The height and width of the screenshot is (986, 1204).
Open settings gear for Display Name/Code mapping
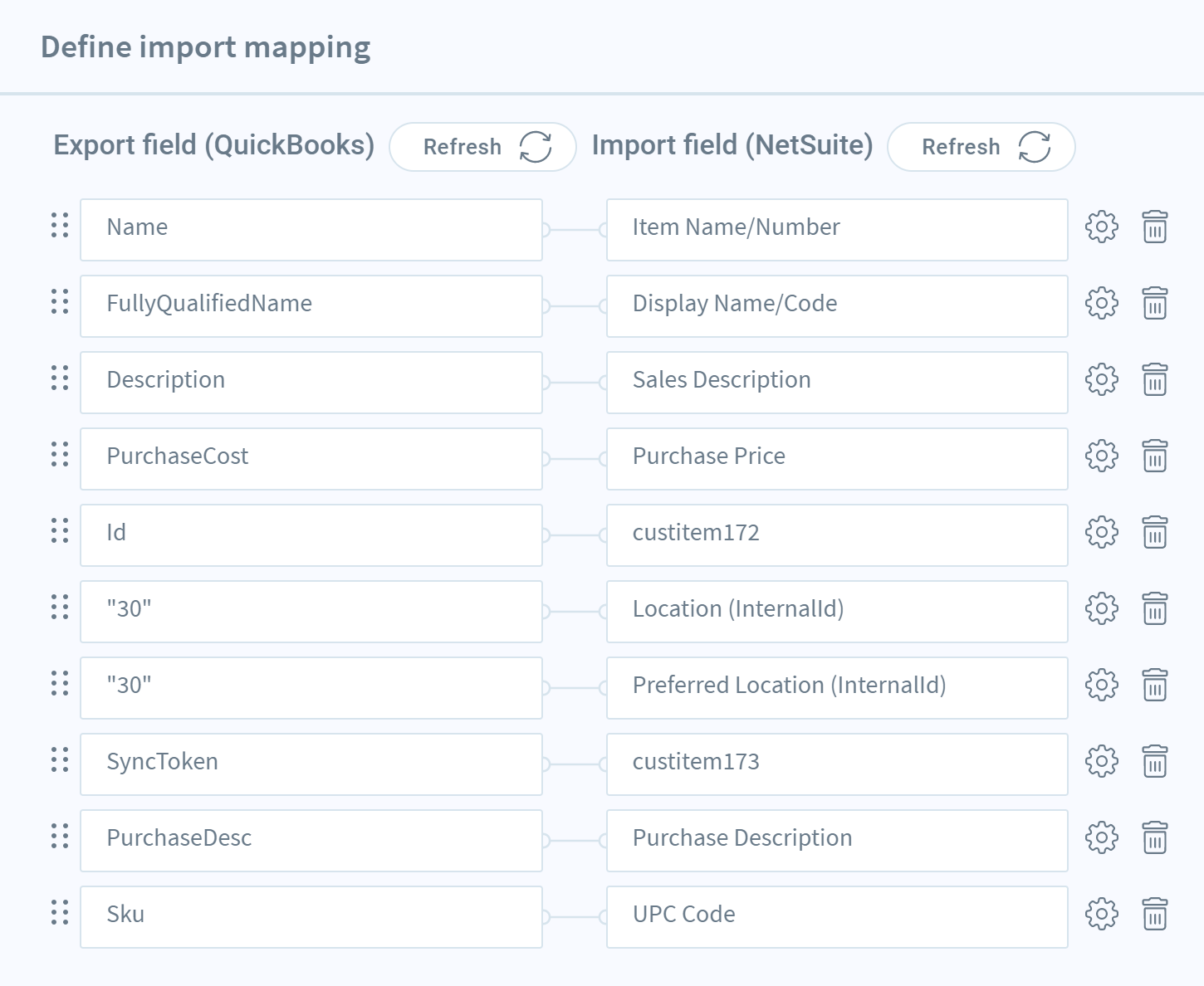1102,303
